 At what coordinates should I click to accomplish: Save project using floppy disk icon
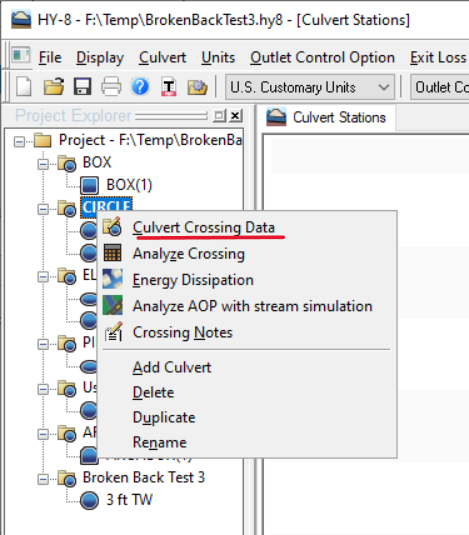pos(83,87)
